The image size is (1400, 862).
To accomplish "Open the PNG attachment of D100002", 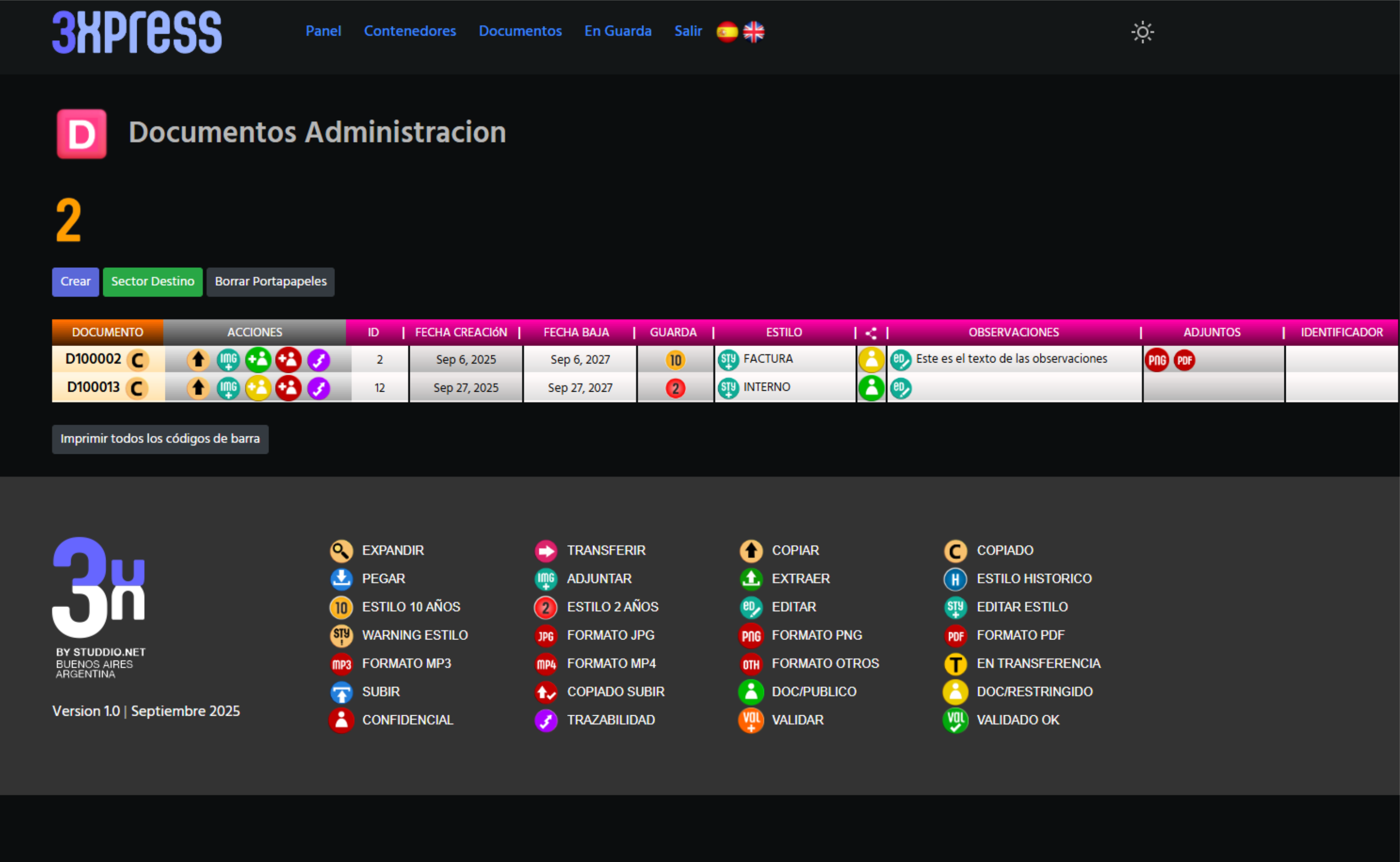I will (x=1157, y=360).
